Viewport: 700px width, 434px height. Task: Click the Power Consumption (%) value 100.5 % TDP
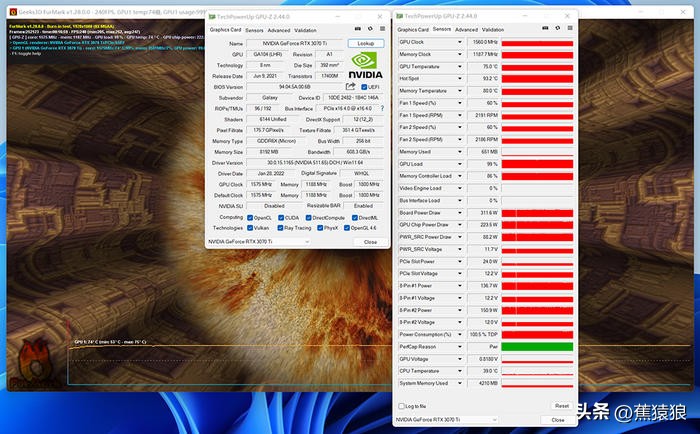[483, 334]
